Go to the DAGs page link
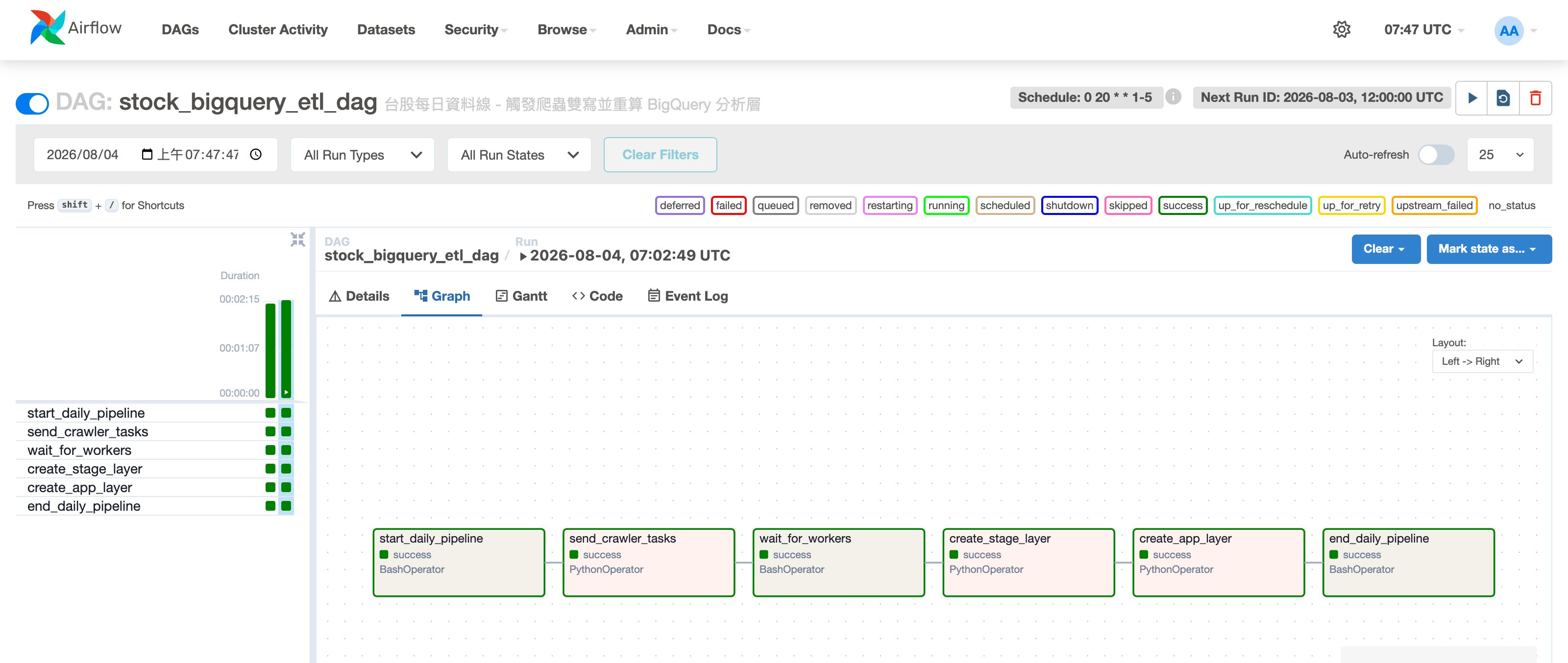 (180, 29)
